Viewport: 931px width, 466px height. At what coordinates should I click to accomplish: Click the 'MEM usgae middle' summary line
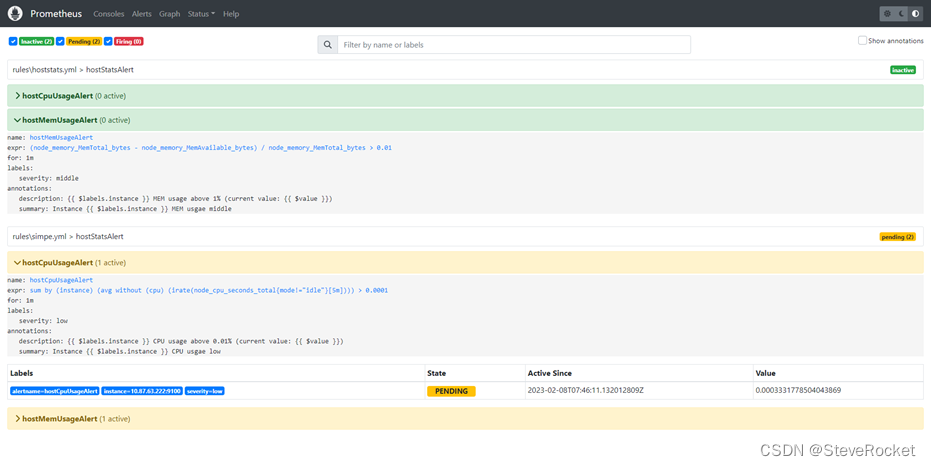(125, 209)
